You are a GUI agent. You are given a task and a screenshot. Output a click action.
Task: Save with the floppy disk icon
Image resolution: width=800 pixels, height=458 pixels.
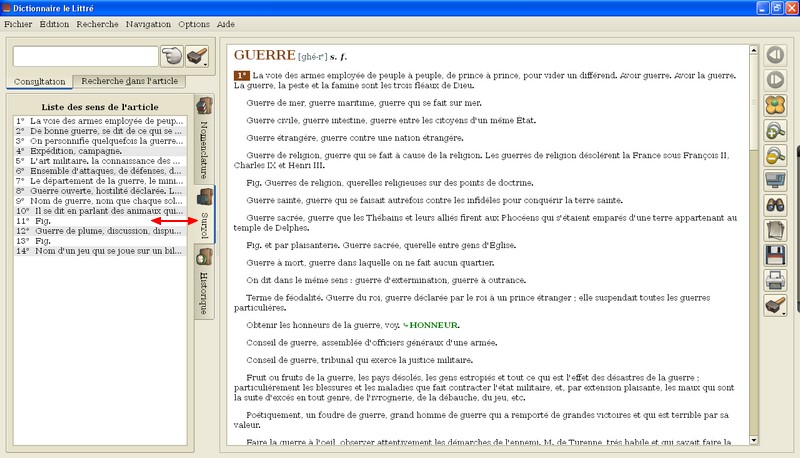pos(775,255)
